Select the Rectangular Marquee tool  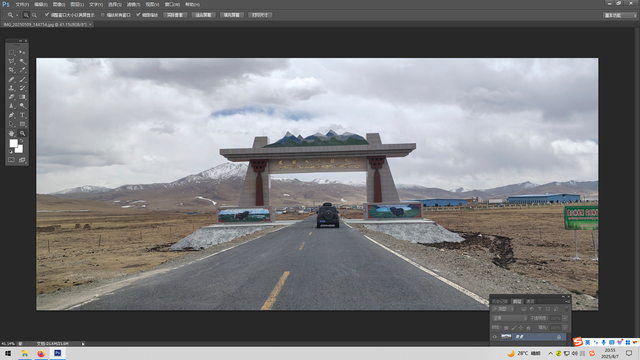[11, 52]
